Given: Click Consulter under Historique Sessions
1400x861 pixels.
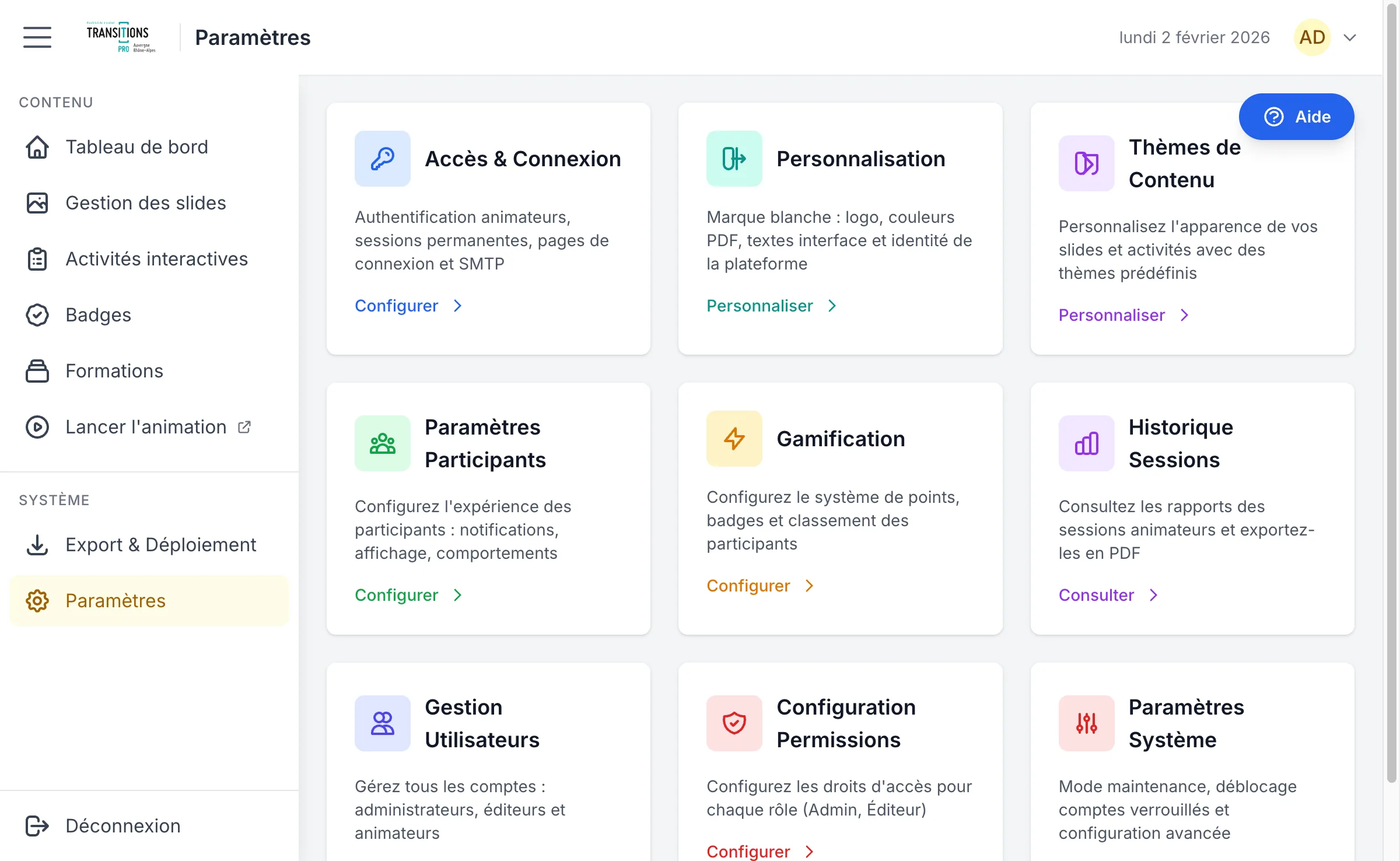Looking at the screenshot, I should coord(1097,595).
